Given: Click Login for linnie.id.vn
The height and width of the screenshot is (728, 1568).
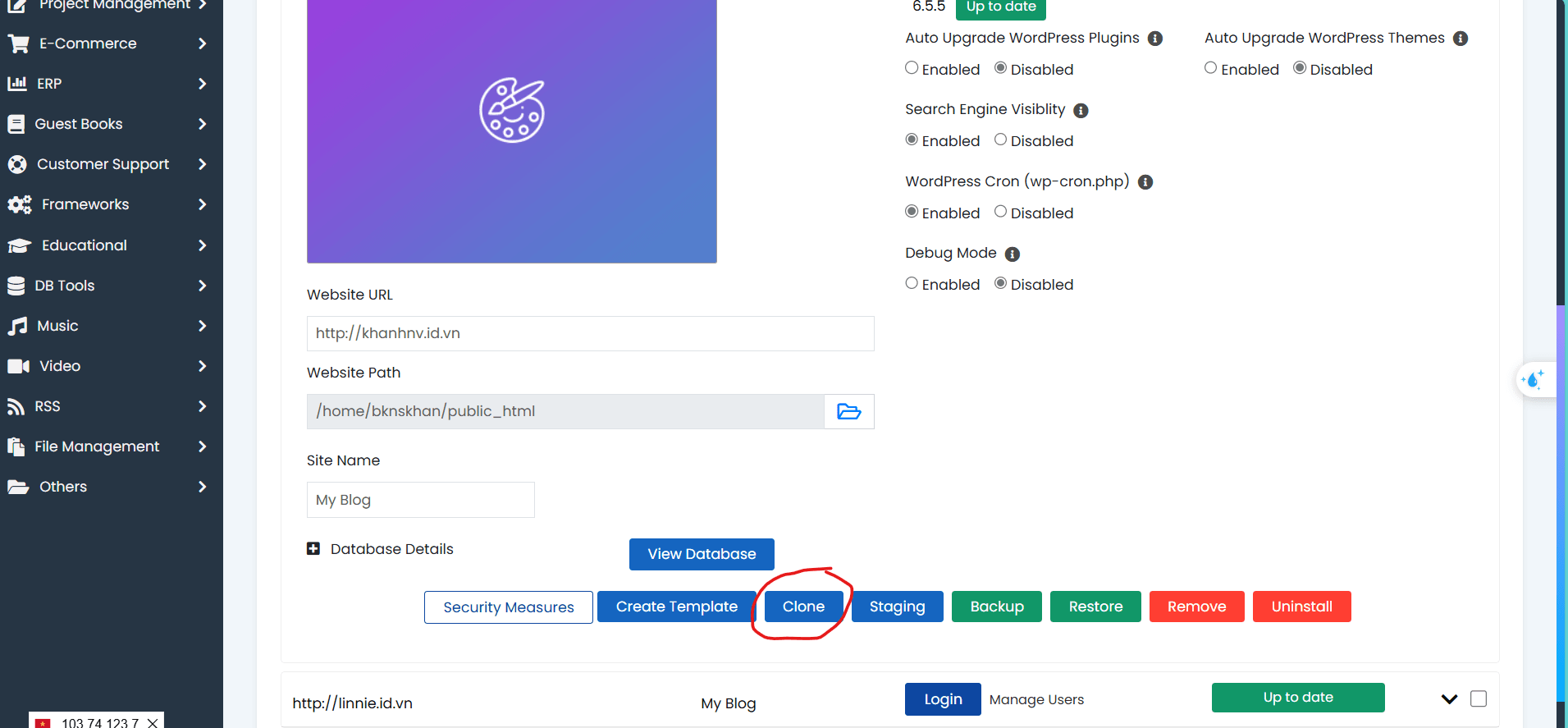Looking at the screenshot, I should tap(943, 699).
